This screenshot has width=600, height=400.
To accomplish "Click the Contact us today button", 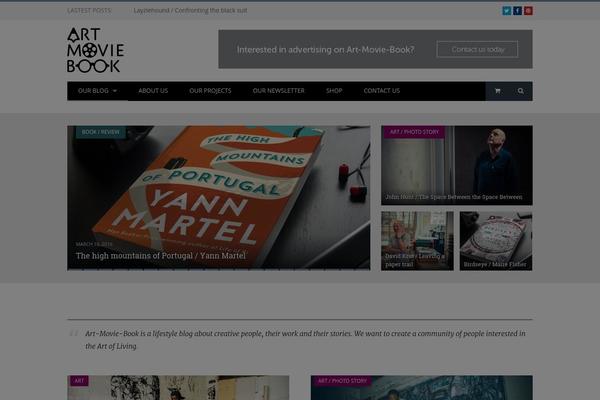I will (x=478, y=49).
